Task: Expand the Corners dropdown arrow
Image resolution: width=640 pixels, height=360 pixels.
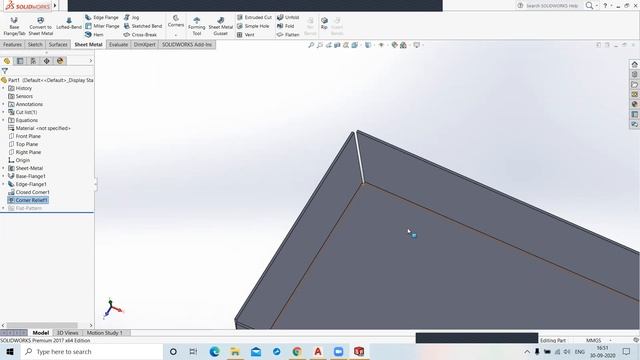Action: [176, 35]
